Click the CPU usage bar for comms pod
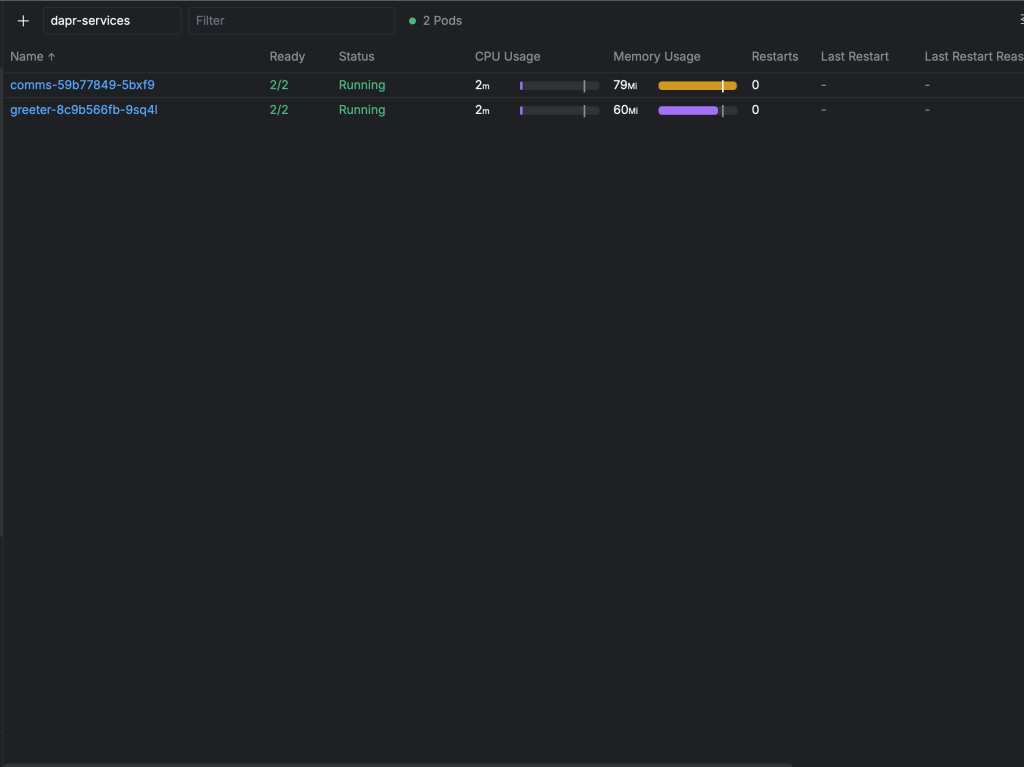The width and height of the screenshot is (1024, 767). pos(556,85)
